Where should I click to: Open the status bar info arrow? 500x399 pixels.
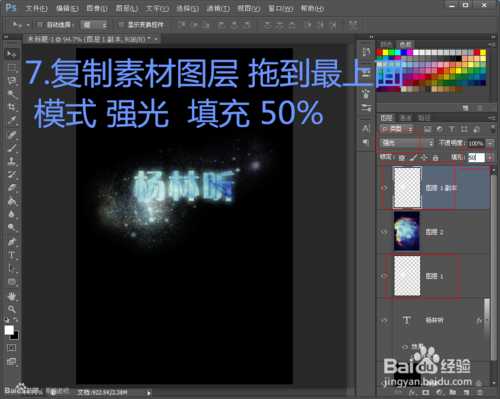[x=149, y=393]
